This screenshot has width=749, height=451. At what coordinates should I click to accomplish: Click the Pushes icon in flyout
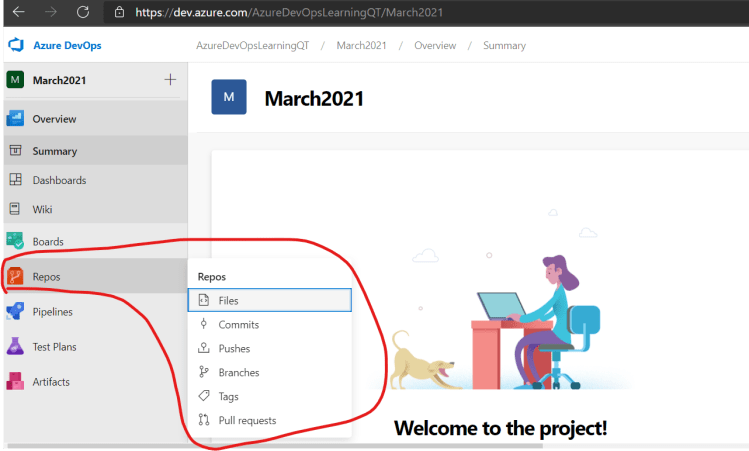click(204, 348)
